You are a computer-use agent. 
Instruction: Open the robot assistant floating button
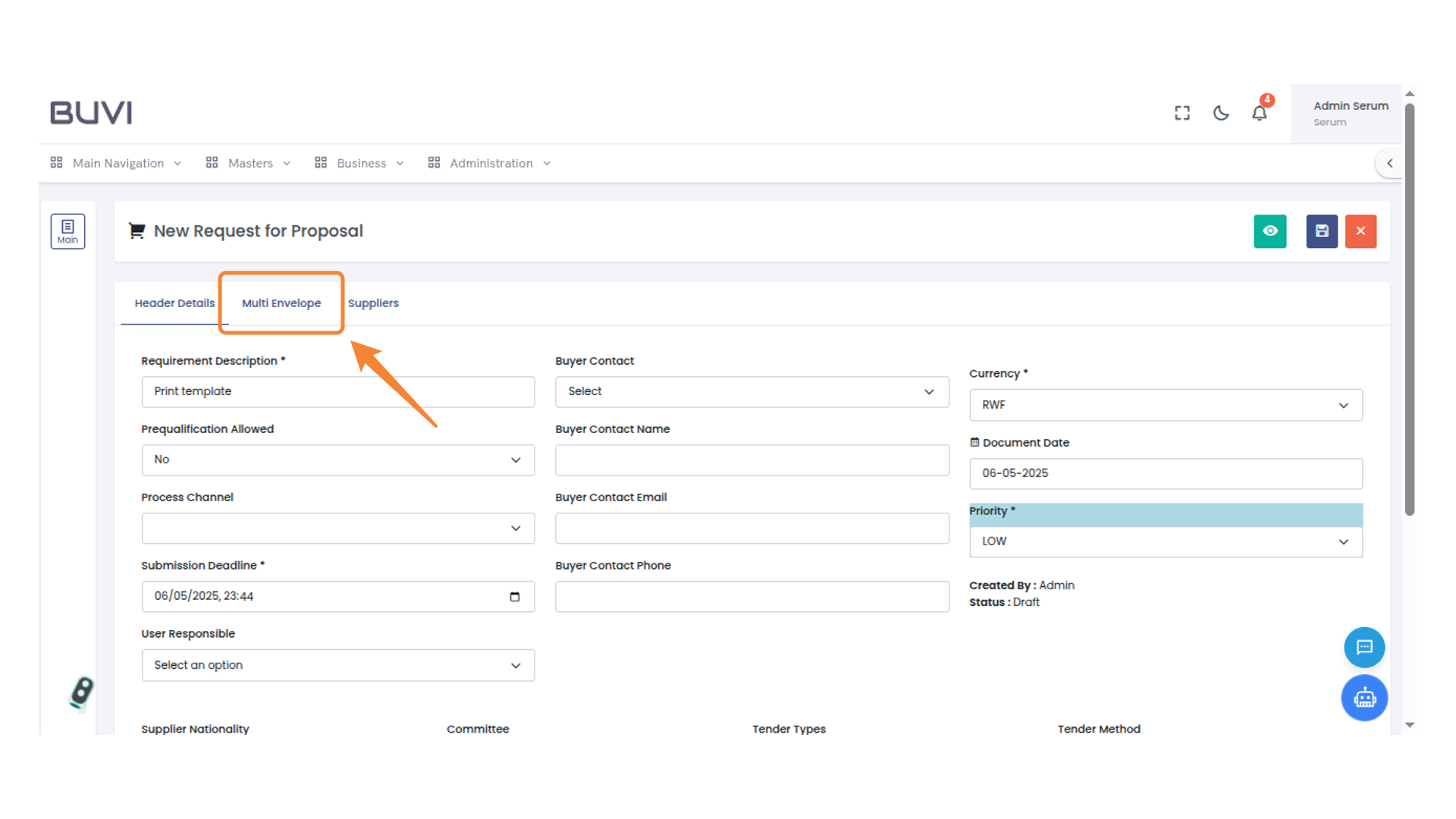coord(1363,698)
